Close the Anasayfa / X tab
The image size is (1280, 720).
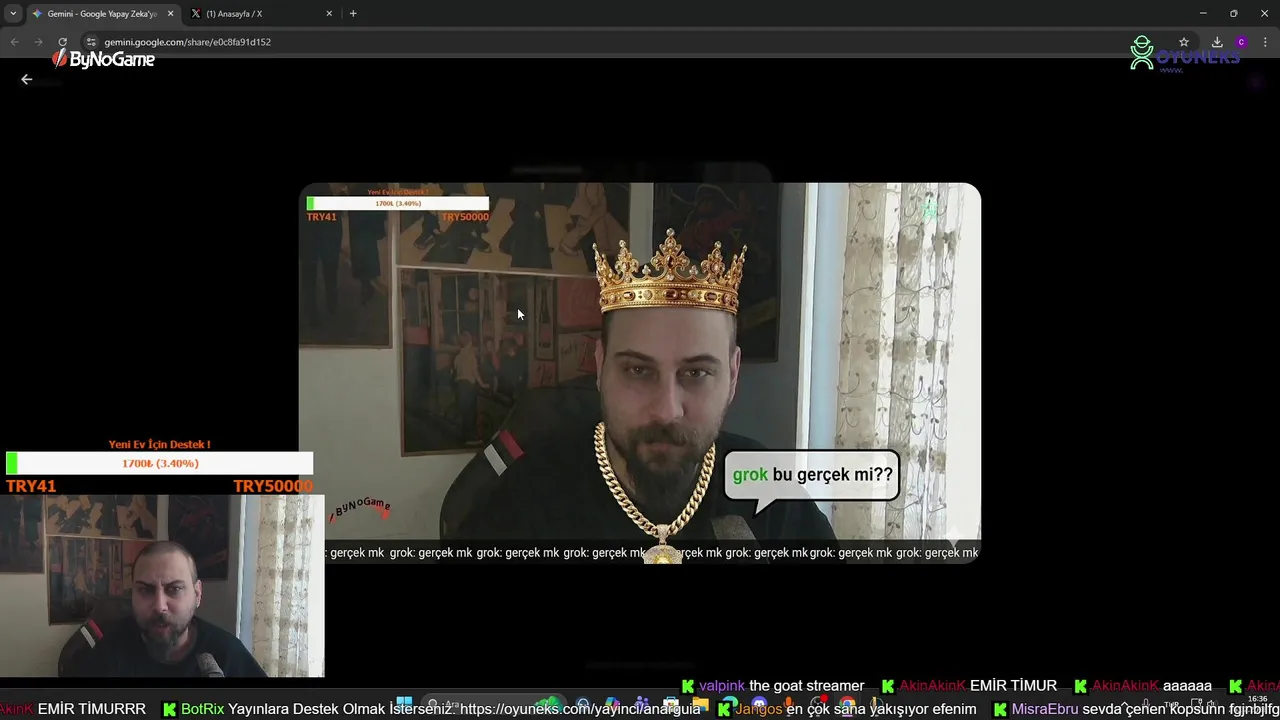329,14
